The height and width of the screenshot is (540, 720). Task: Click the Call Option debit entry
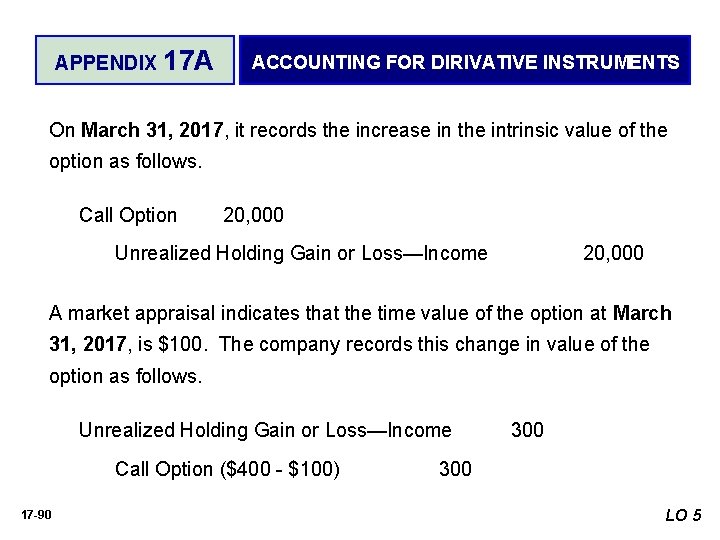click(128, 215)
